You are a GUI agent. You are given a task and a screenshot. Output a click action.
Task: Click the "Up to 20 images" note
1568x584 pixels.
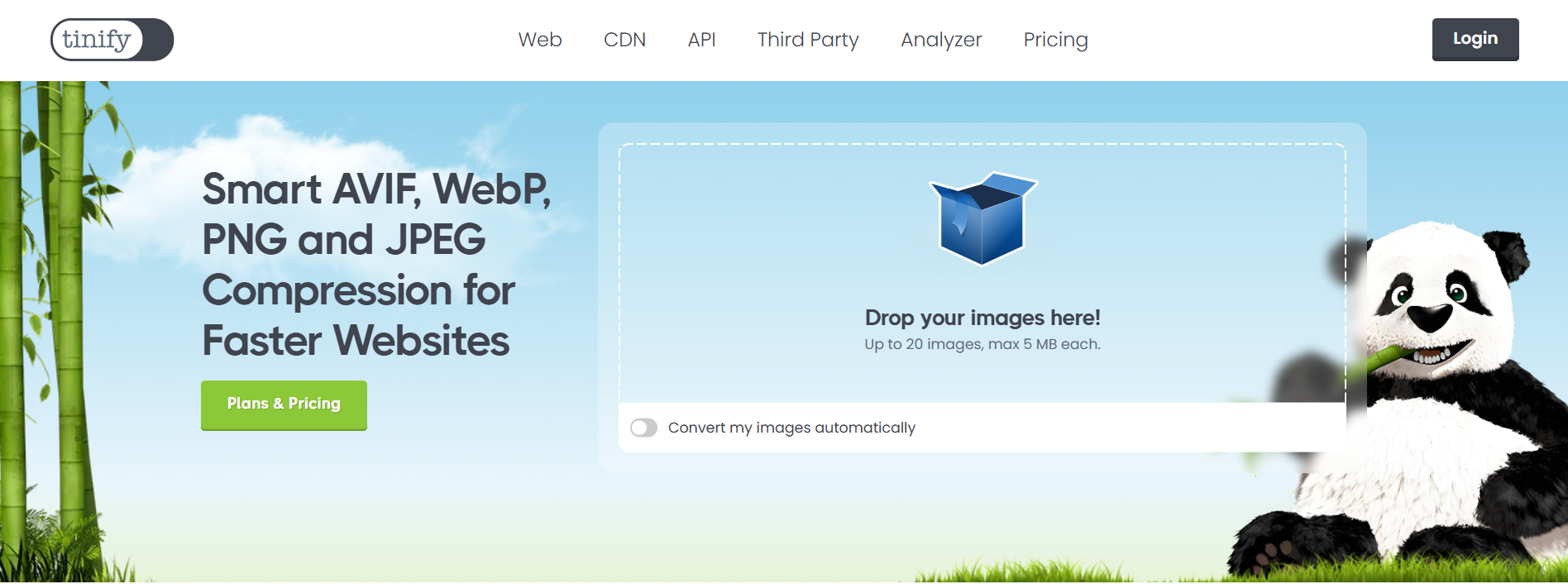point(982,344)
